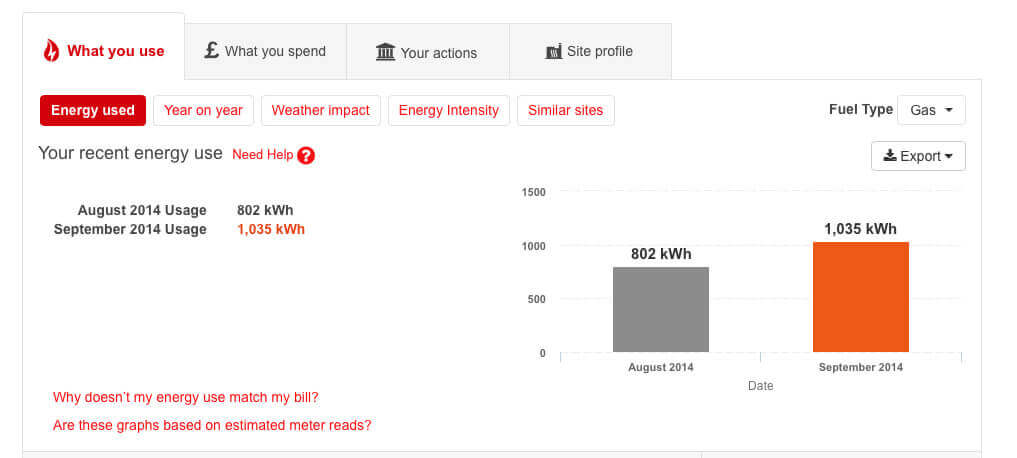Click the red Need Help question mark icon
This screenshot has width=1017, height=458.
306,155
